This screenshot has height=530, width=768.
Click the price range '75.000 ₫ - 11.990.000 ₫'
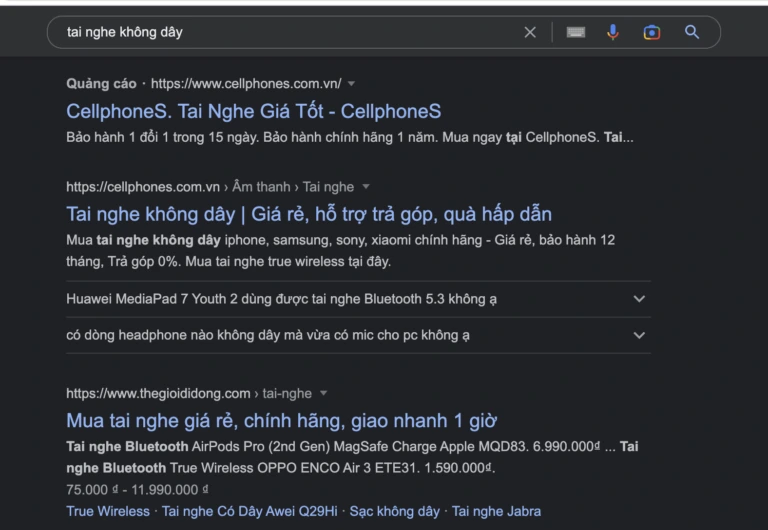click(x=137, y=490)
